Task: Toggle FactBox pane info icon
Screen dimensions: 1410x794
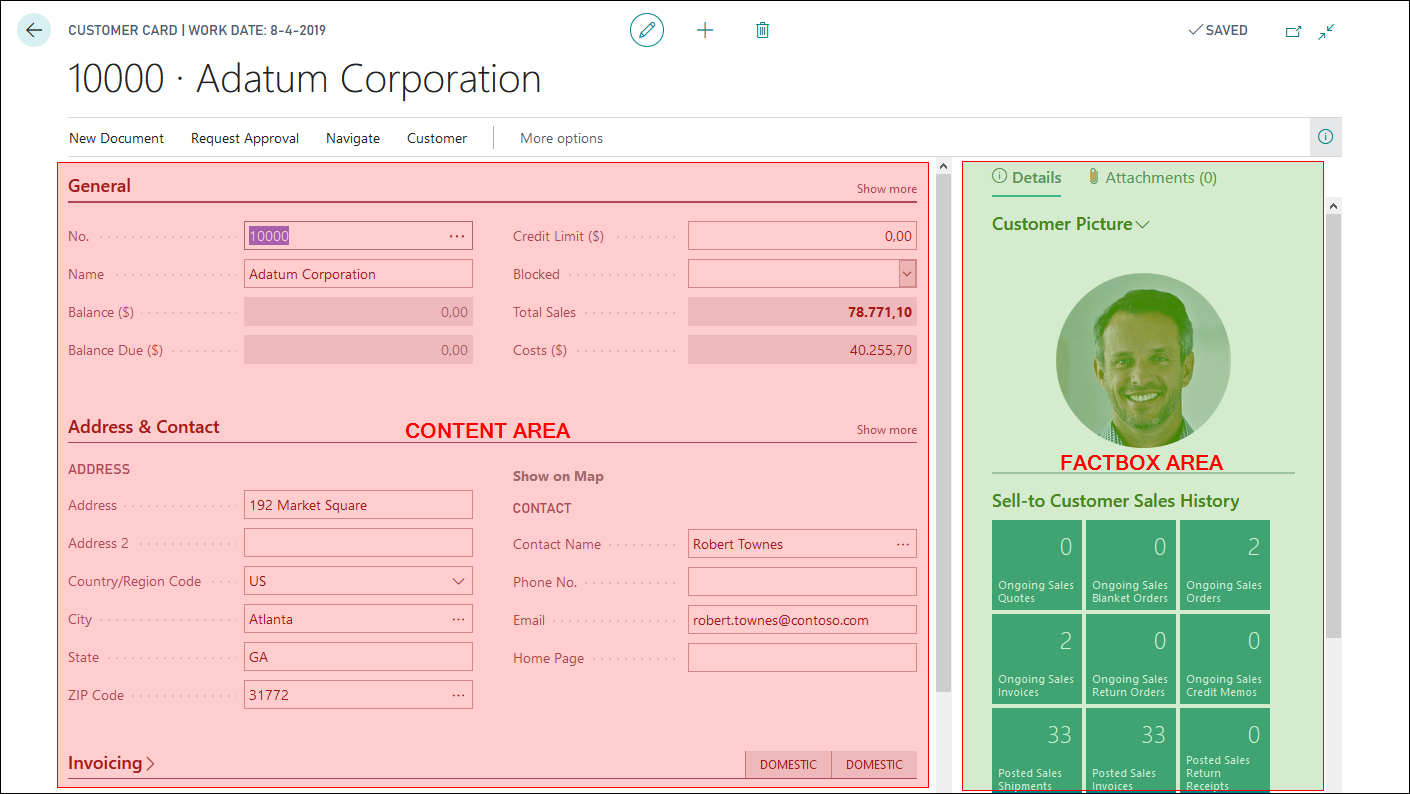Action: click(x=1325, y=137)
